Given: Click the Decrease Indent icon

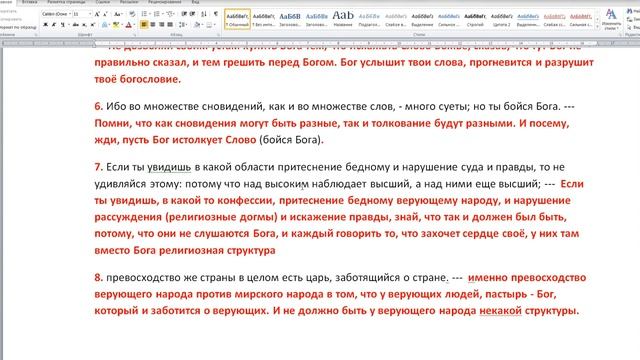Looking at the screenshot, I should [184, 14].
